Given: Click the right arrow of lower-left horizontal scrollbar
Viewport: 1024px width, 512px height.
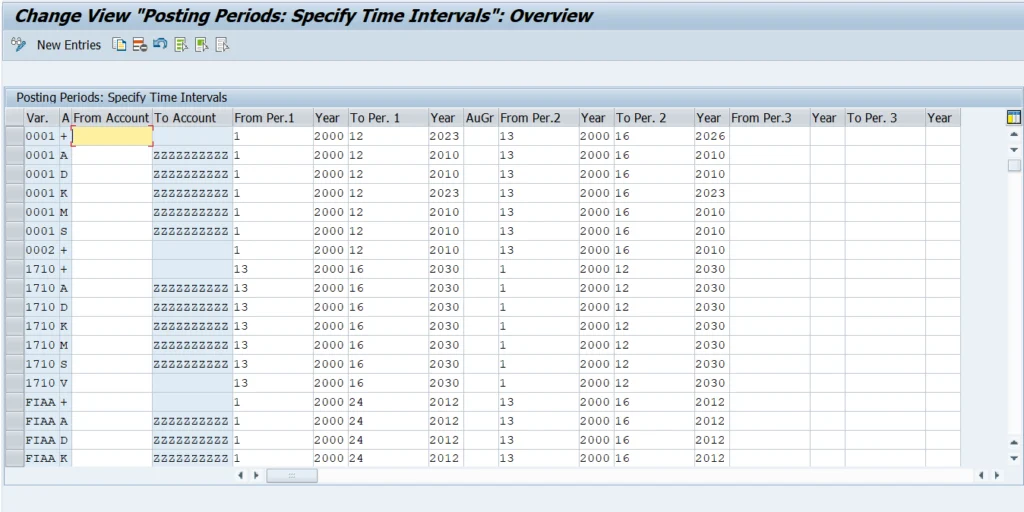Looking at the screenshot, I should 256,475.
